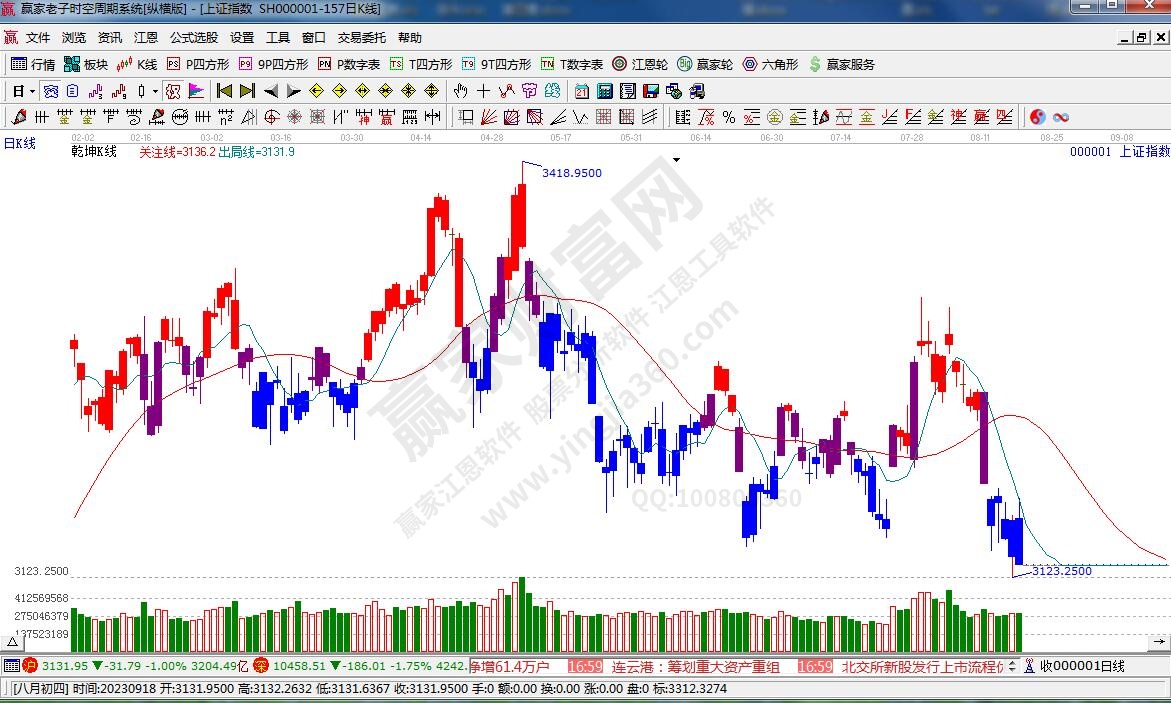This screenshot has width=1171, height=703.
Task: Open the calculator icon in toolbar
Action: (x=604, y=91)
